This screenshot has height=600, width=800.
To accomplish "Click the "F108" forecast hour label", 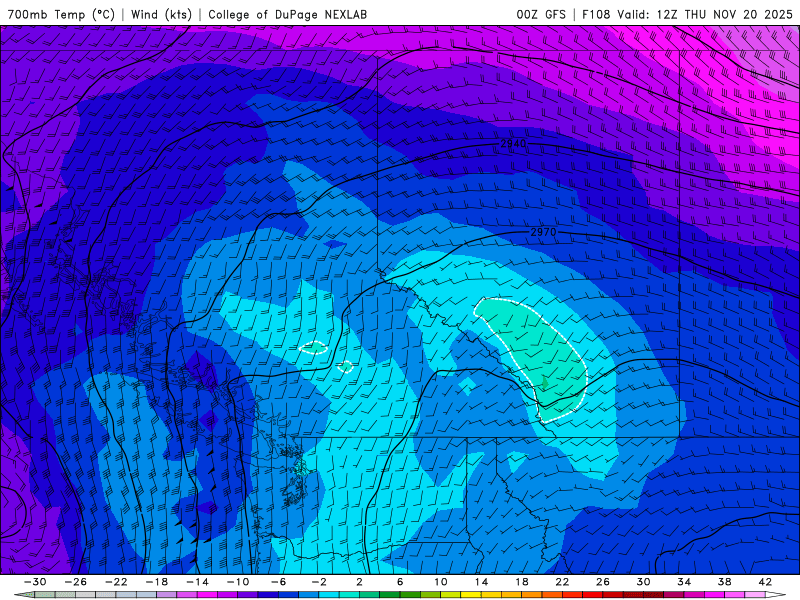I will click(x=596, y=14).
